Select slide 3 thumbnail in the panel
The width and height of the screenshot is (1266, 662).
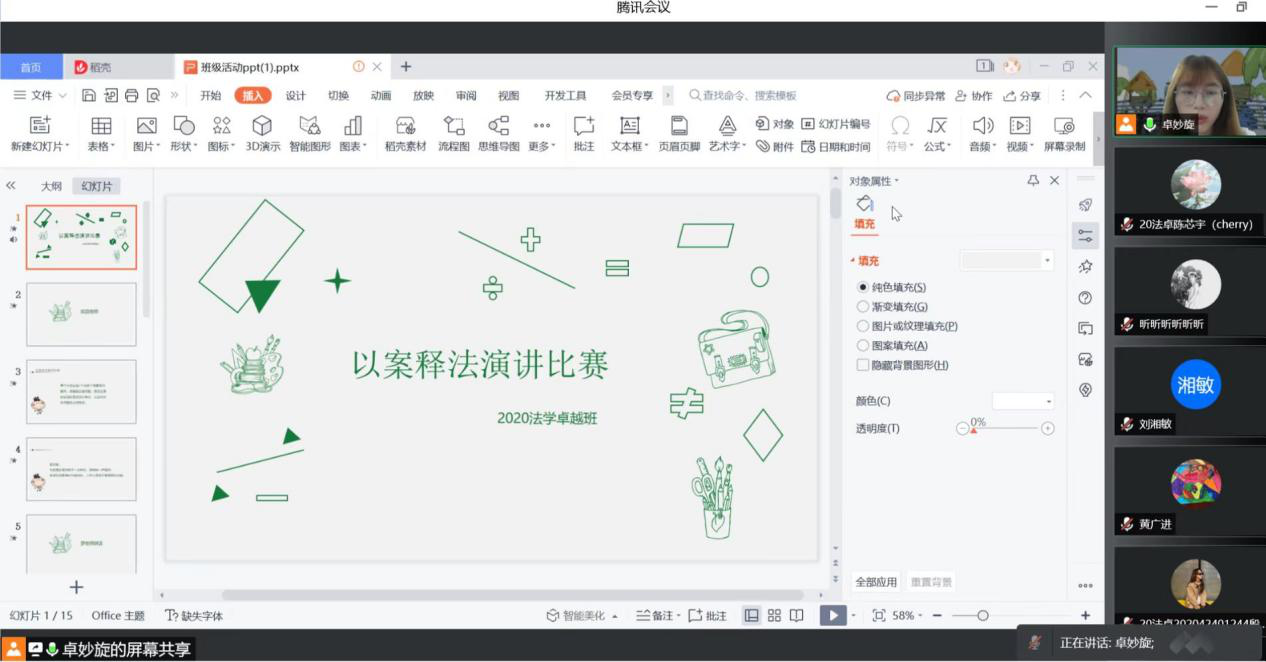click(x=81, y=392)
